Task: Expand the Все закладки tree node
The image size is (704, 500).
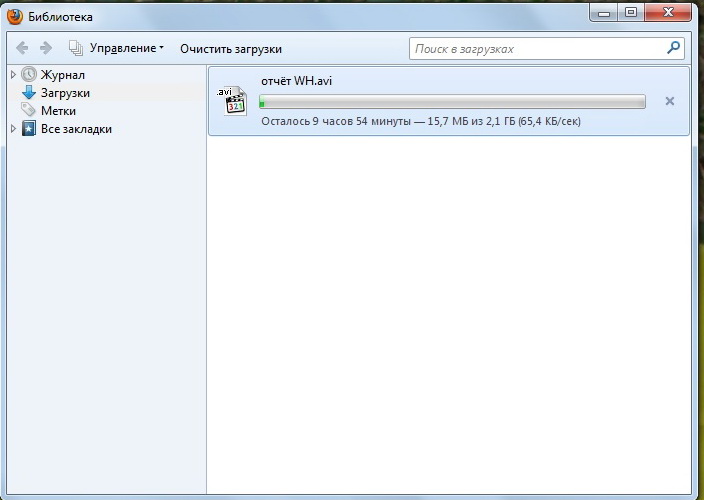Action: click(13, 129)
